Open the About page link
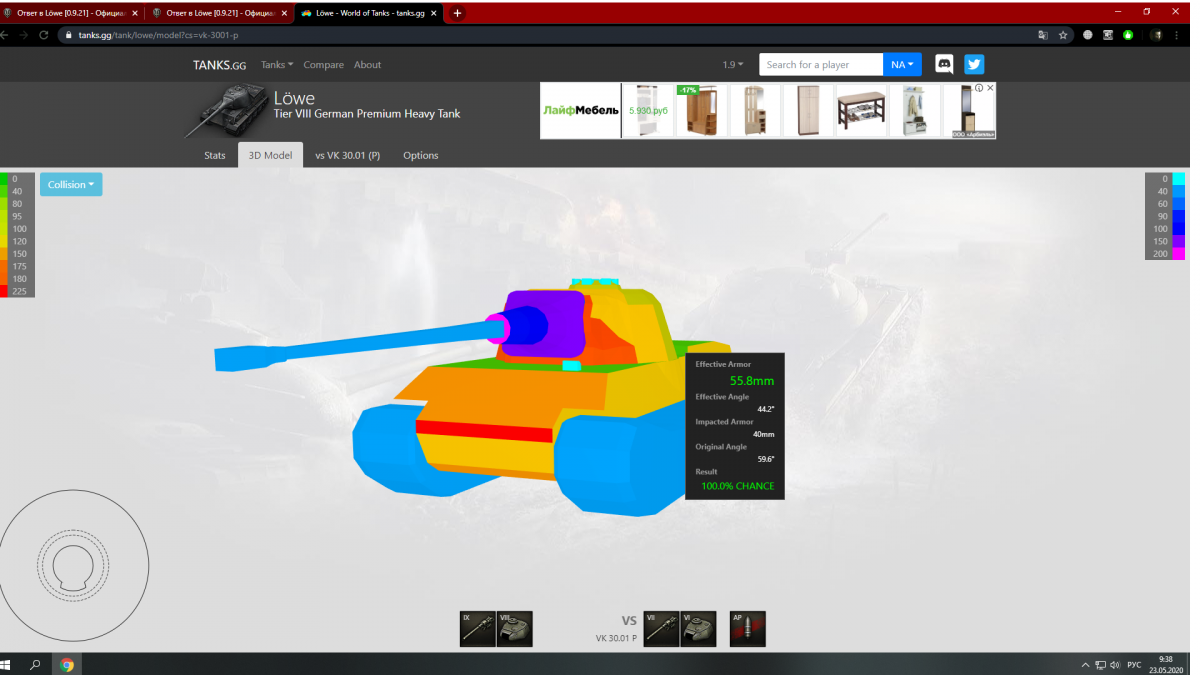 point(367,65)
